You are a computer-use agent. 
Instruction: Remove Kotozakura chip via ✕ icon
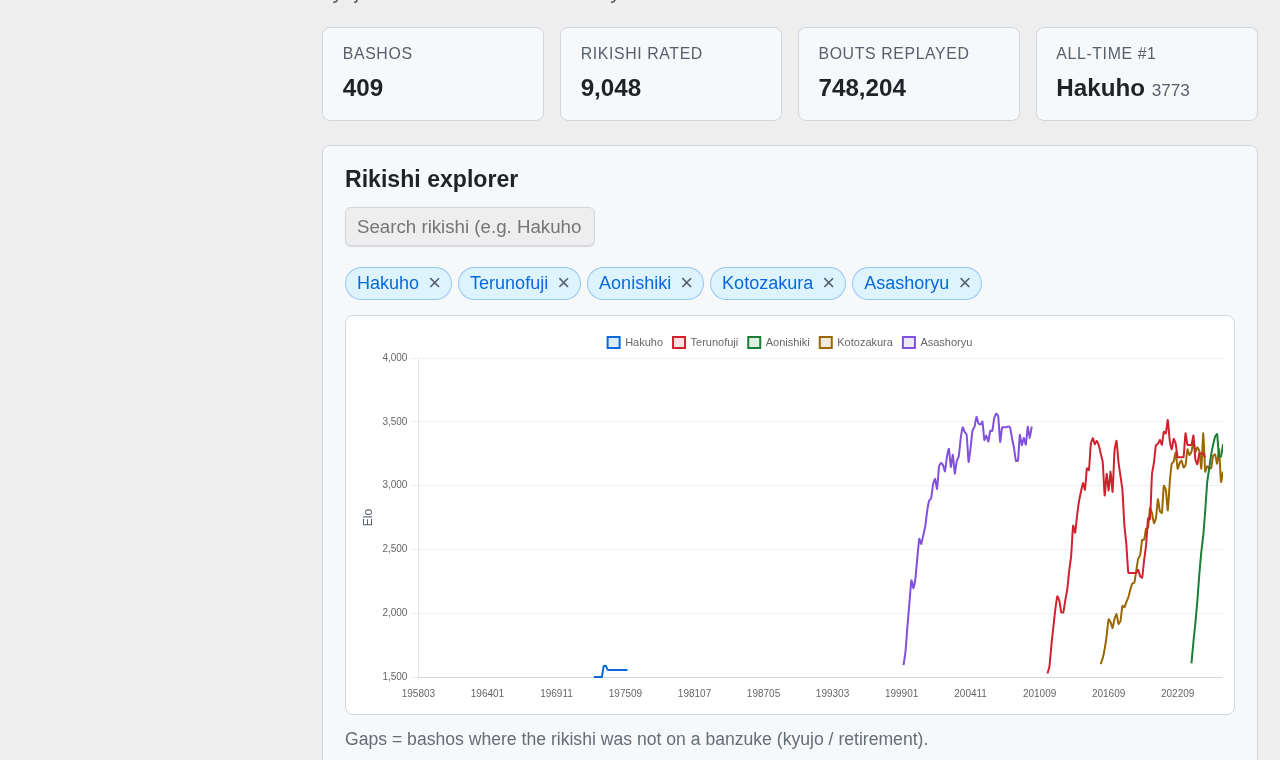pos(829,283)
